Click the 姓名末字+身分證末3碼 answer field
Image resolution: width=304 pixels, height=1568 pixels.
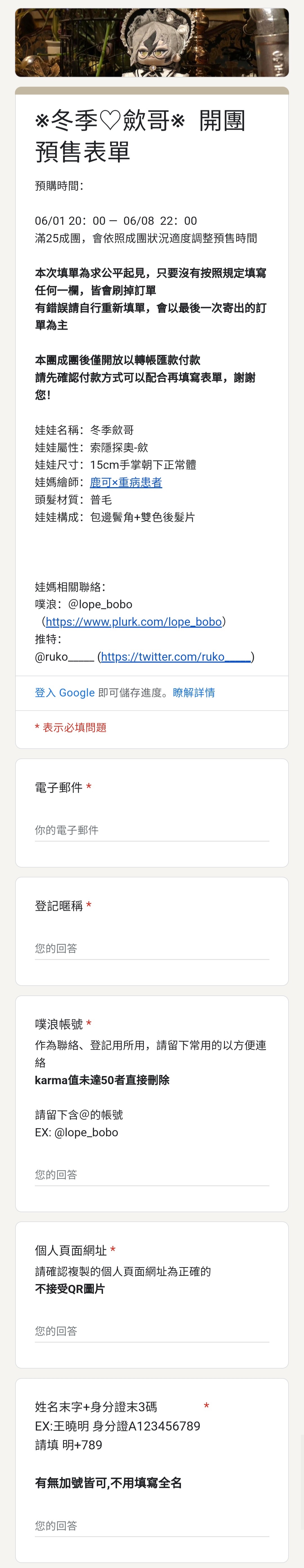[152, 1525]
